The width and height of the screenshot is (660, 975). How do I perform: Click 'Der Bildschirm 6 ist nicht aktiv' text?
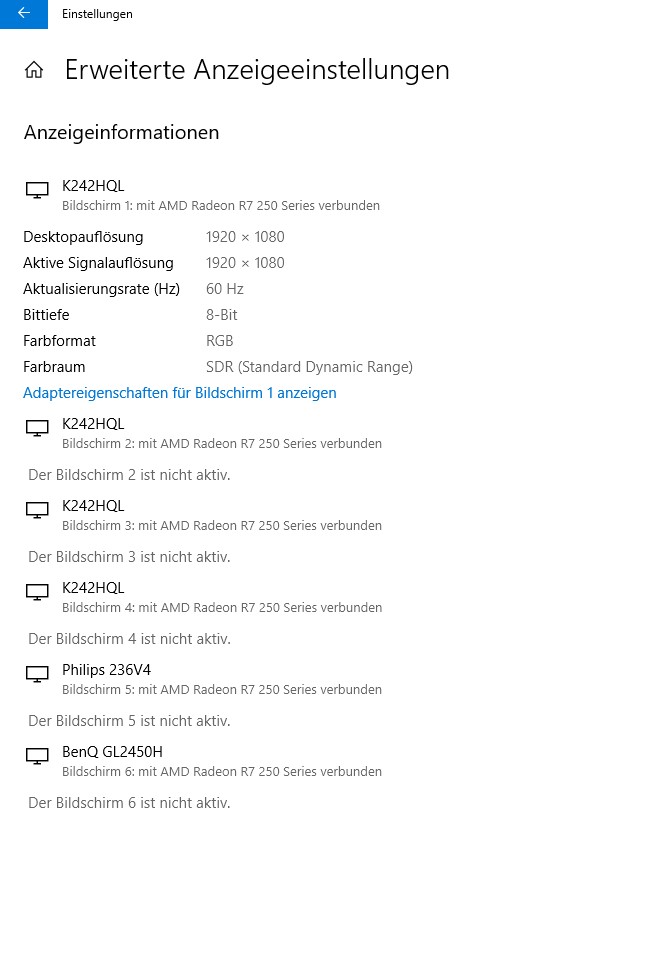[x=129, y=803]
